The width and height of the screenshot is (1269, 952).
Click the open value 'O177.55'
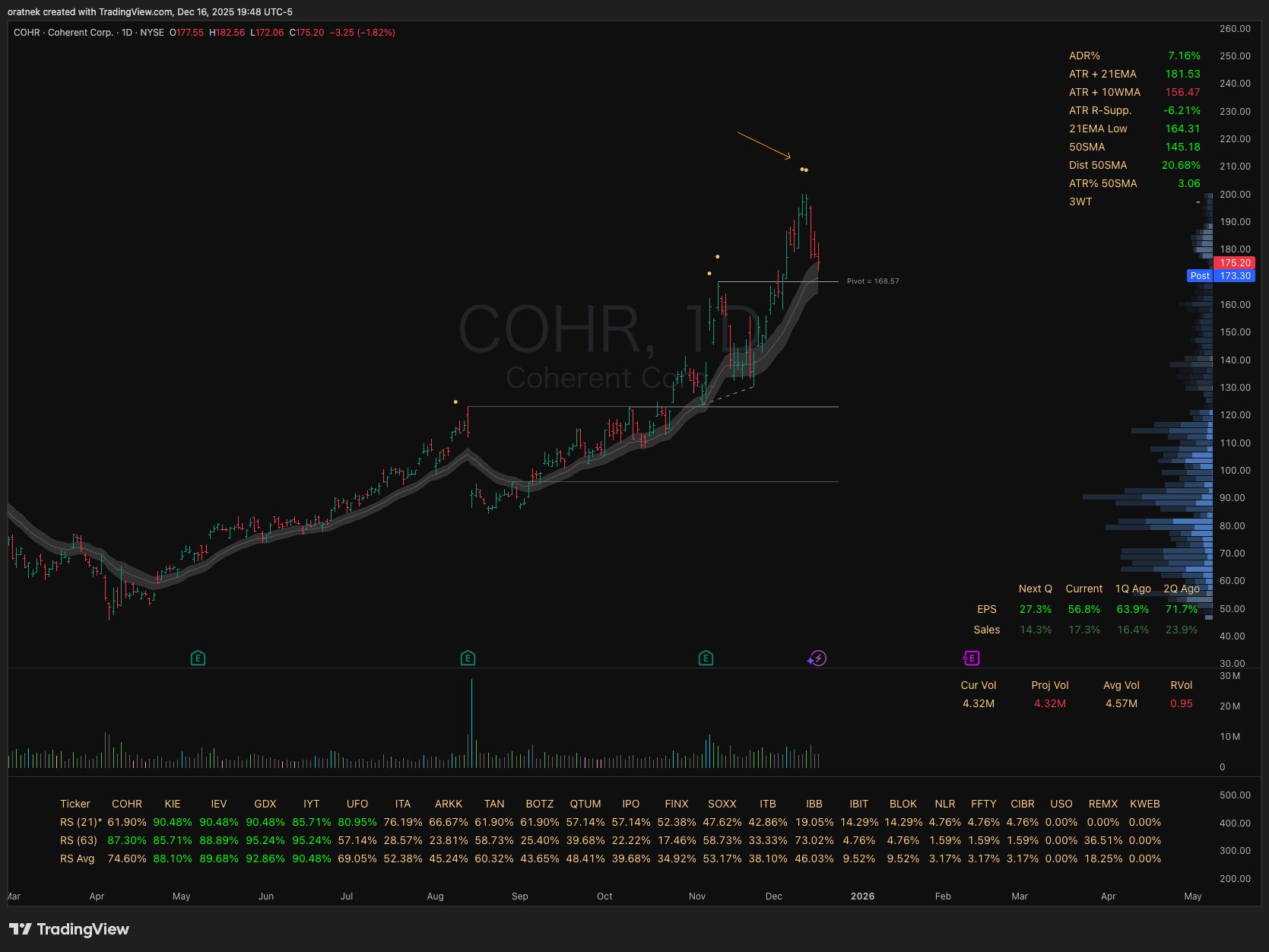click(186, 33)
